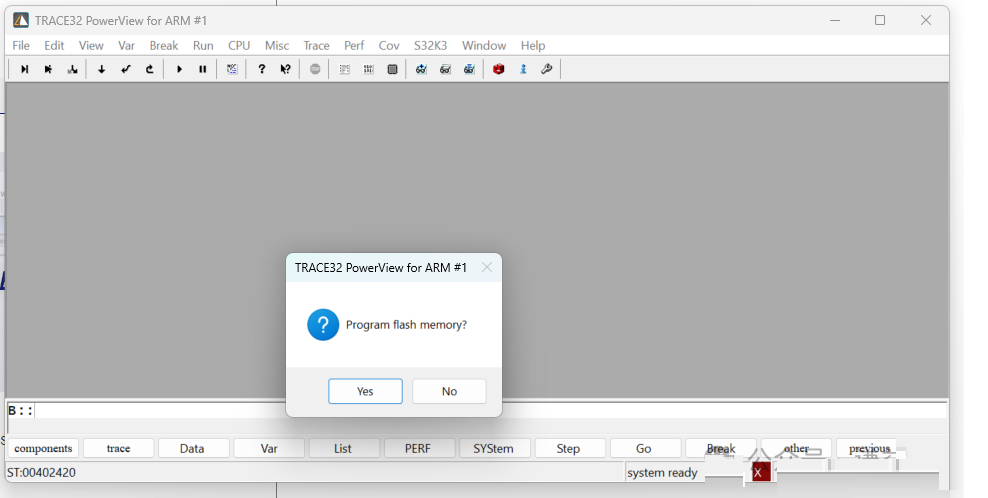Click the components softkey button
988x498 pixels.
[43, 448]
